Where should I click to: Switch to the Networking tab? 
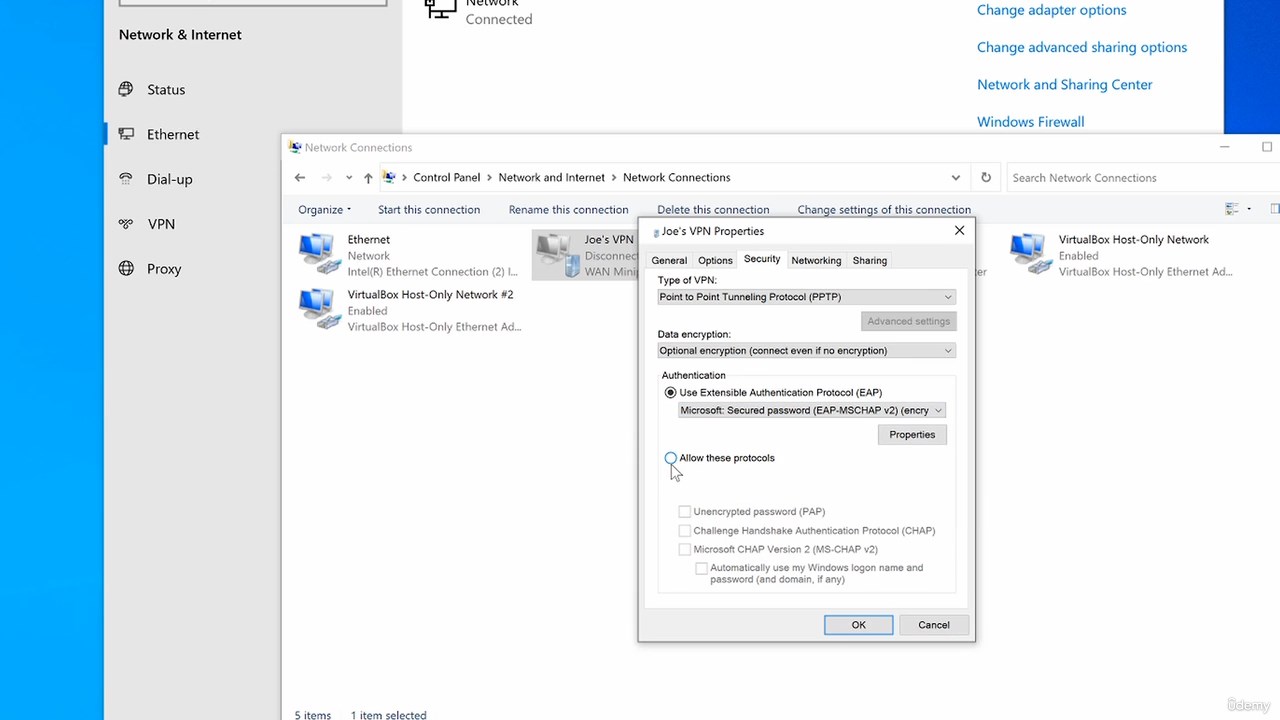click(x=816, y=261)
